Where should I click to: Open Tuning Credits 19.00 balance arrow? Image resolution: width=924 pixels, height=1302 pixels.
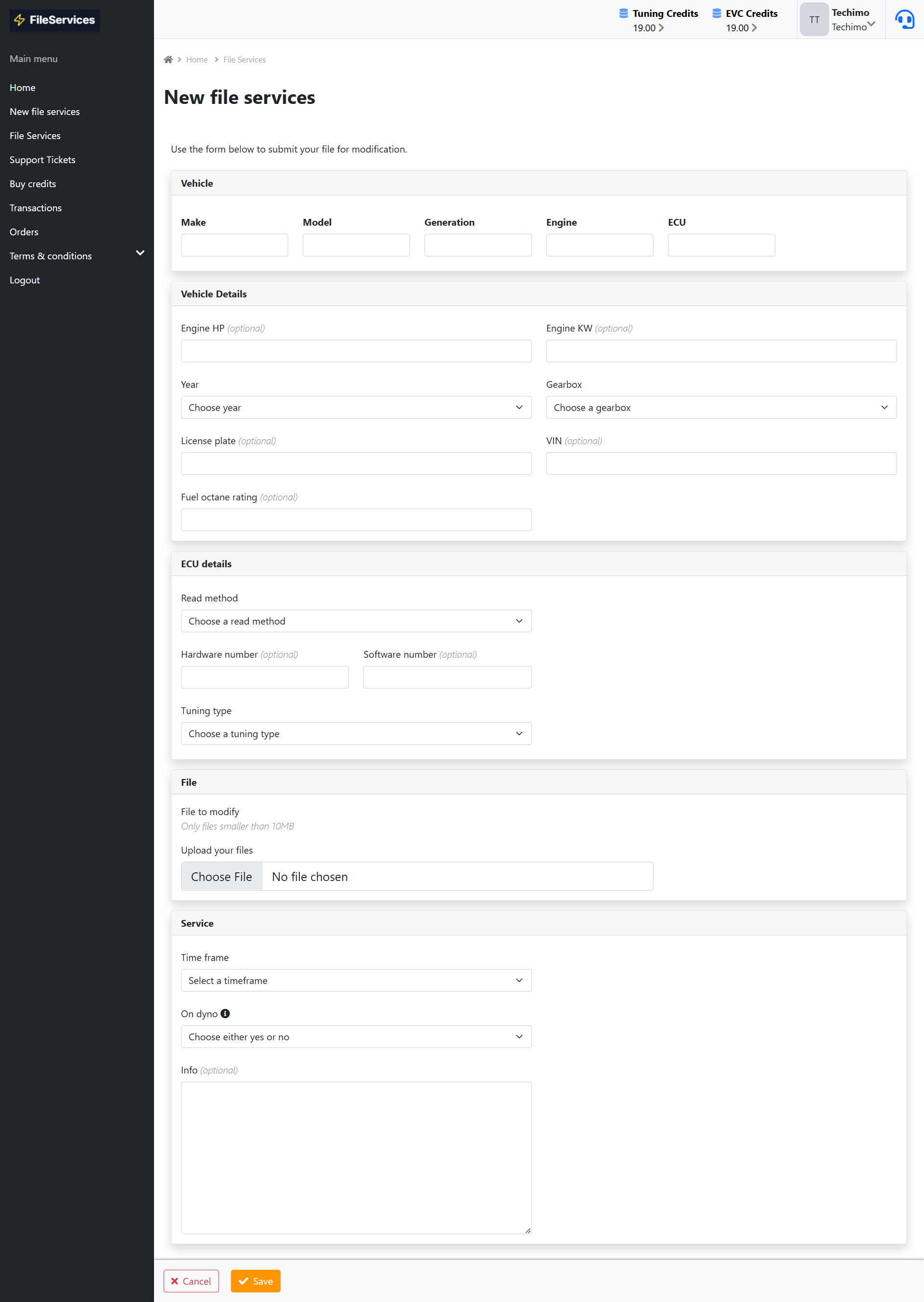coord(661,28)
